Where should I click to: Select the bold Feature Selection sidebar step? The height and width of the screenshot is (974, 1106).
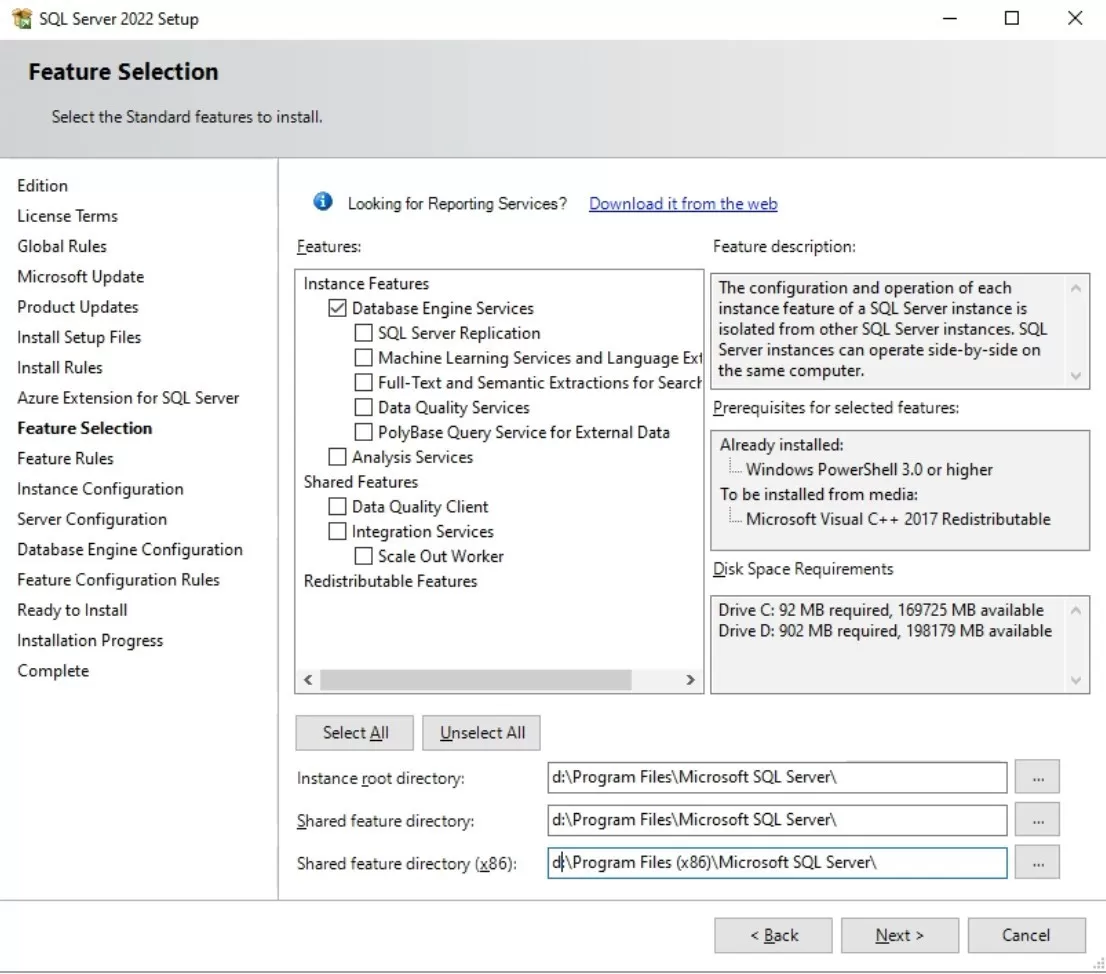coord(85,428)
